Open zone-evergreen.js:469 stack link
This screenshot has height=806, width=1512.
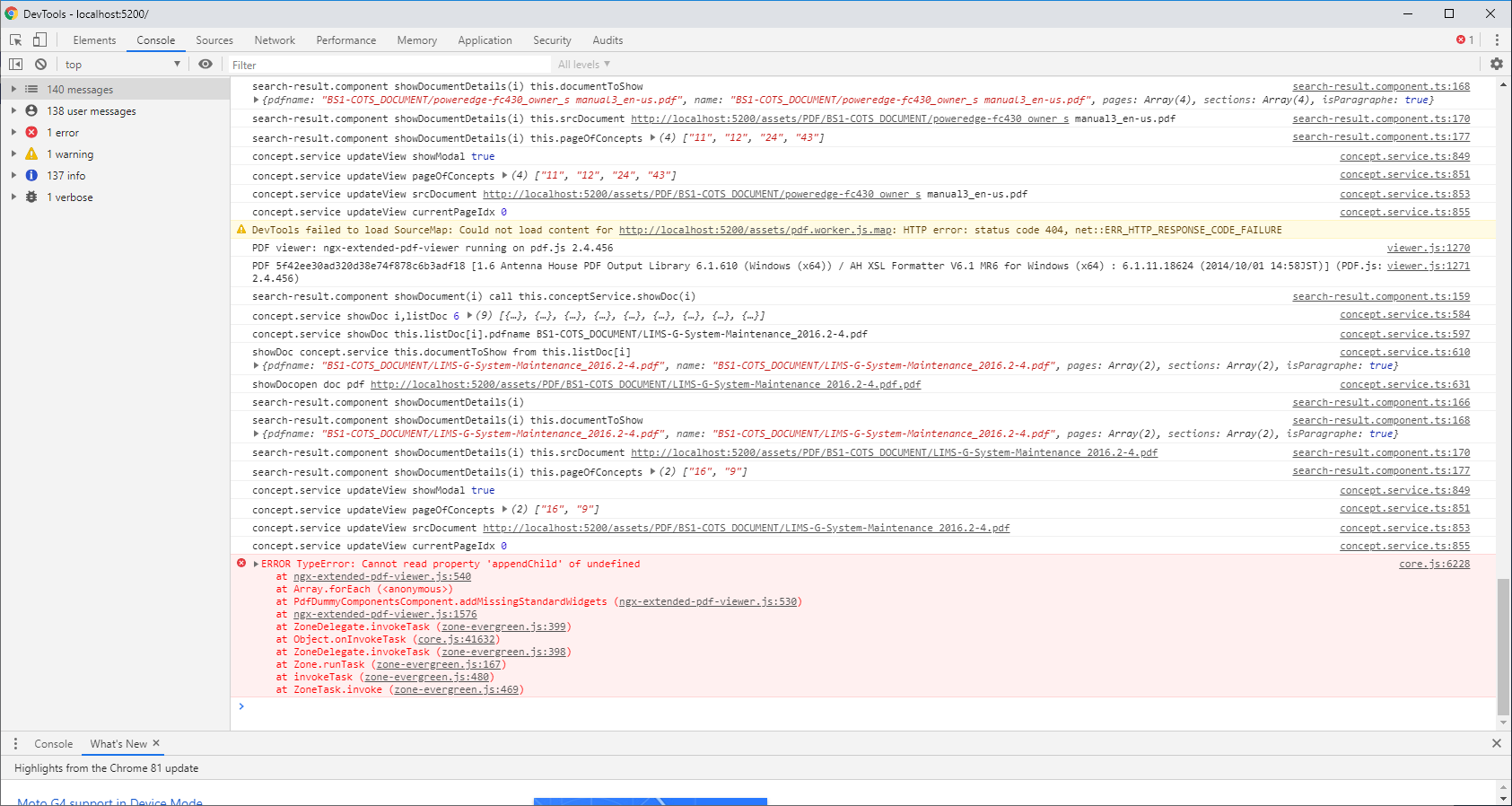pos(457,690)
